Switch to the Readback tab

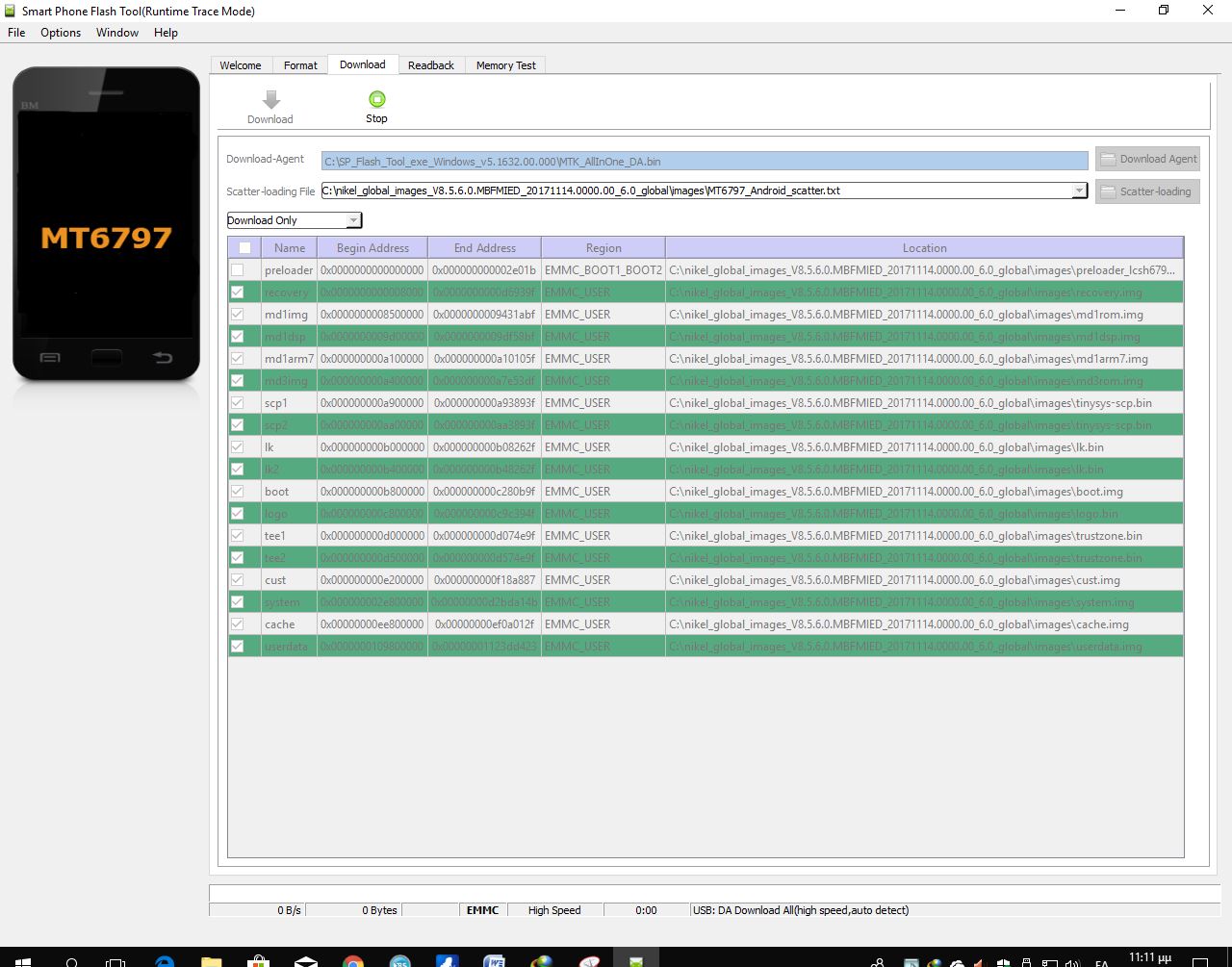(x=430, y=65)
